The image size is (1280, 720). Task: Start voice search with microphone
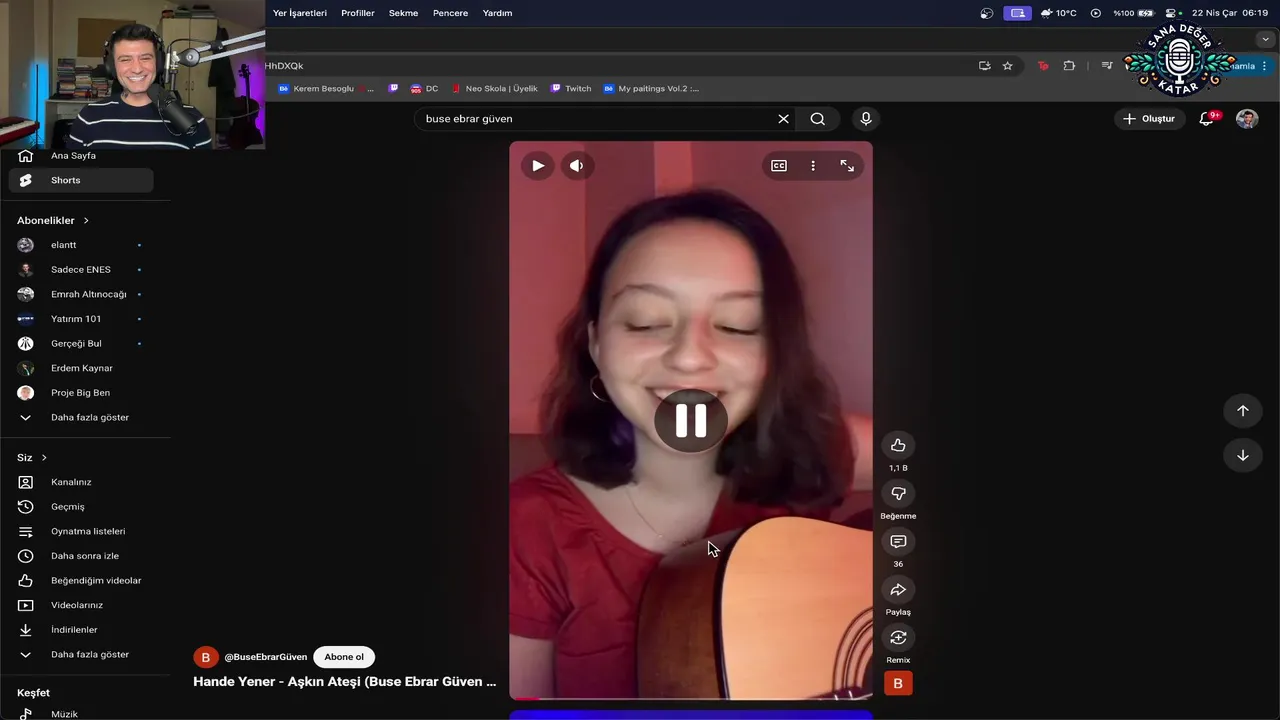point(866,119)
